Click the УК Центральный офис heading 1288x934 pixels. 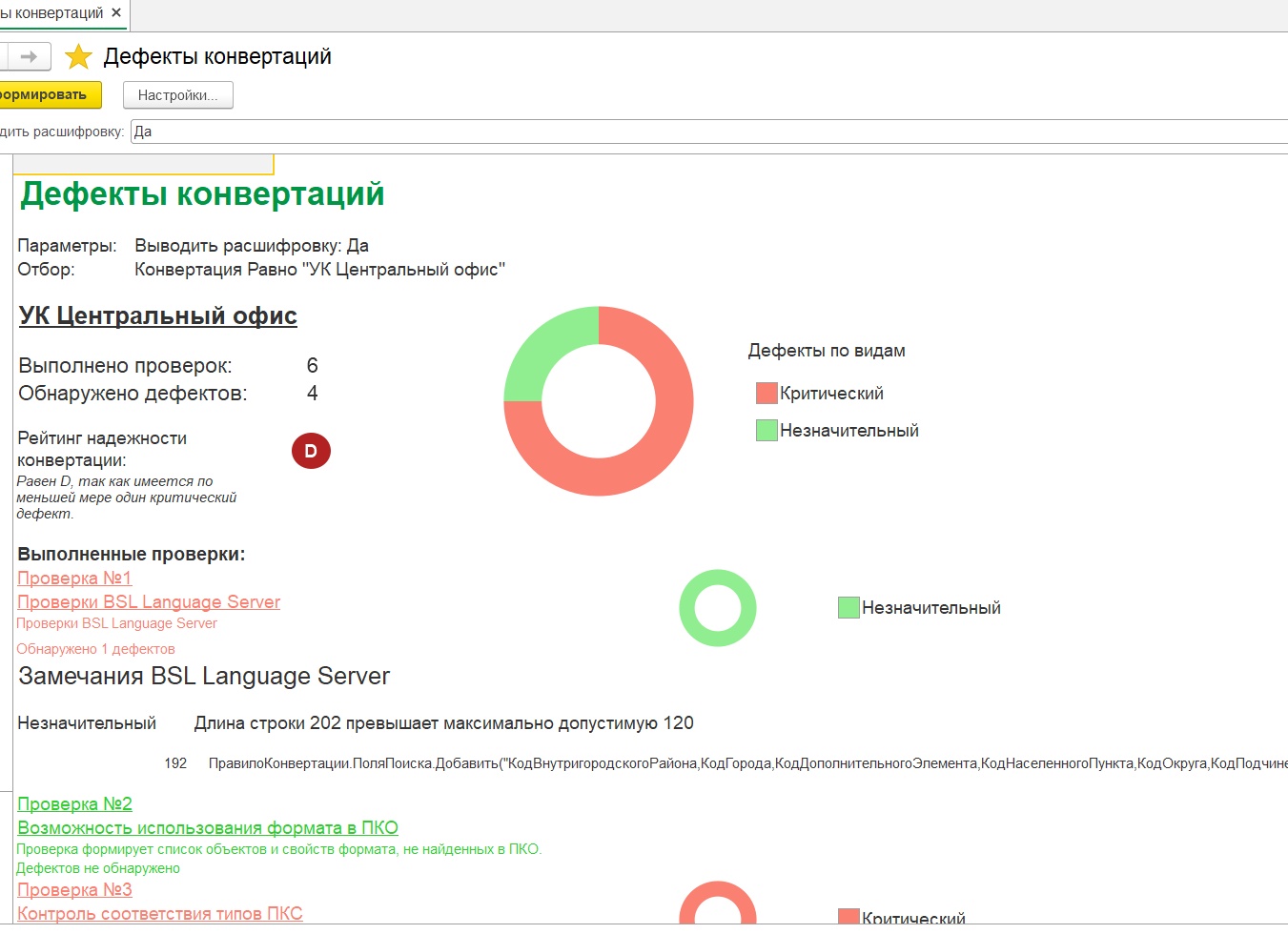[158, 315]
